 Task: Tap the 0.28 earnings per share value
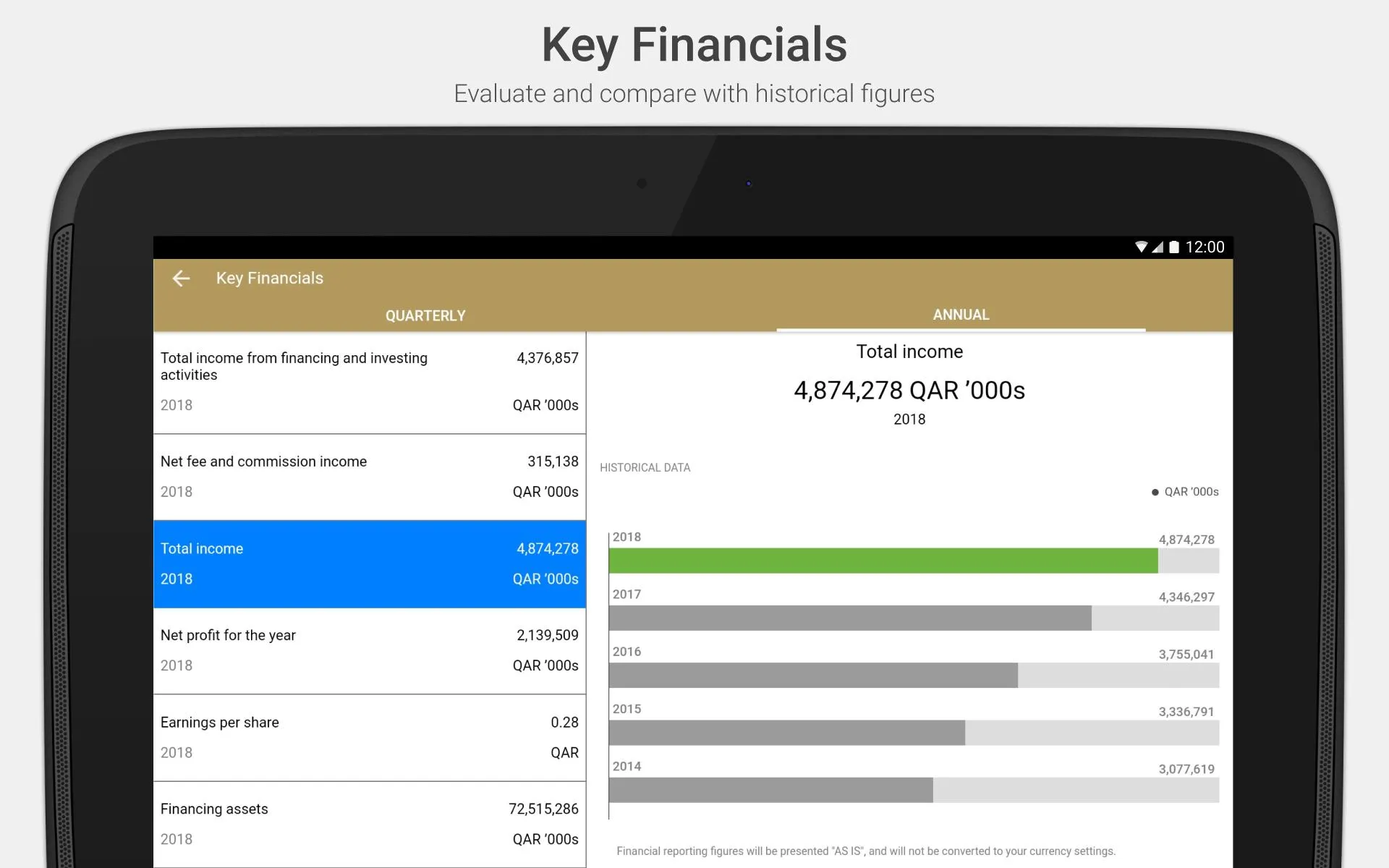(x=564, y=722)
